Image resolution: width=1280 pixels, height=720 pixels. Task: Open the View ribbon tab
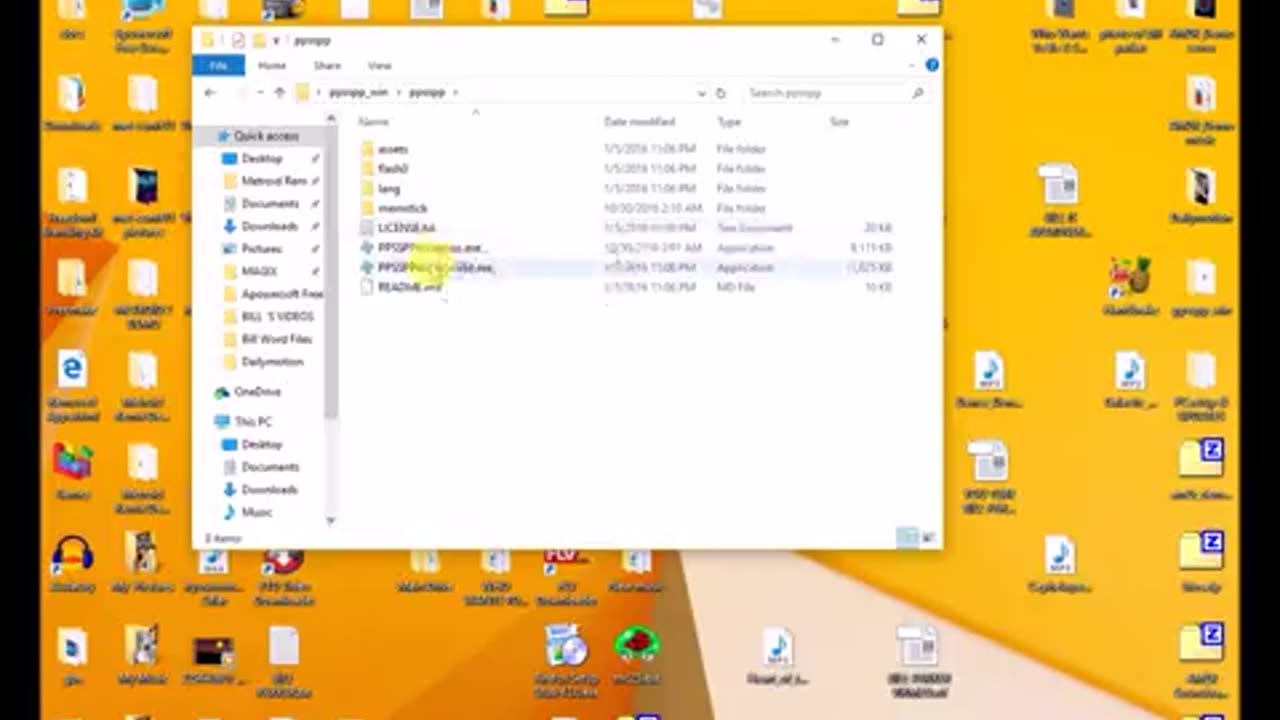coord(379,66)
